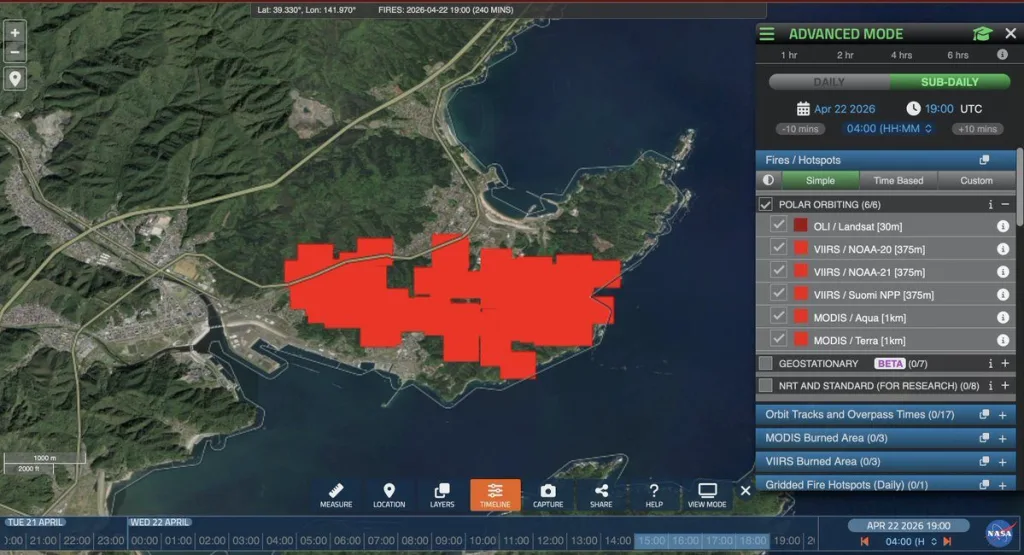1024x555 pixels.
Task: Expand the MODIS Burned Area section
Action: click(1002, 438)
